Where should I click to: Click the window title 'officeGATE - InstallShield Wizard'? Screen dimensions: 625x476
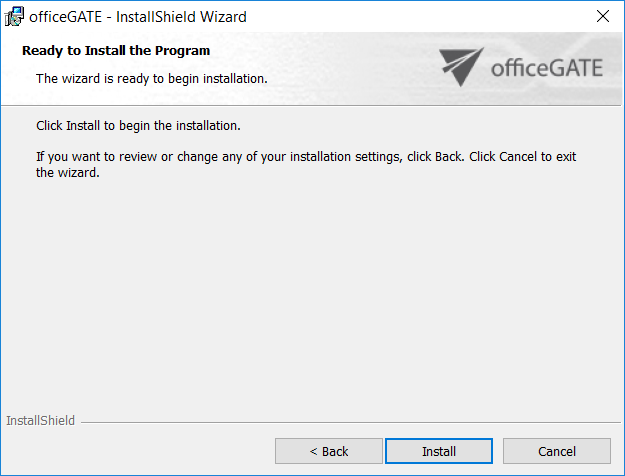(x=138, y=16)
